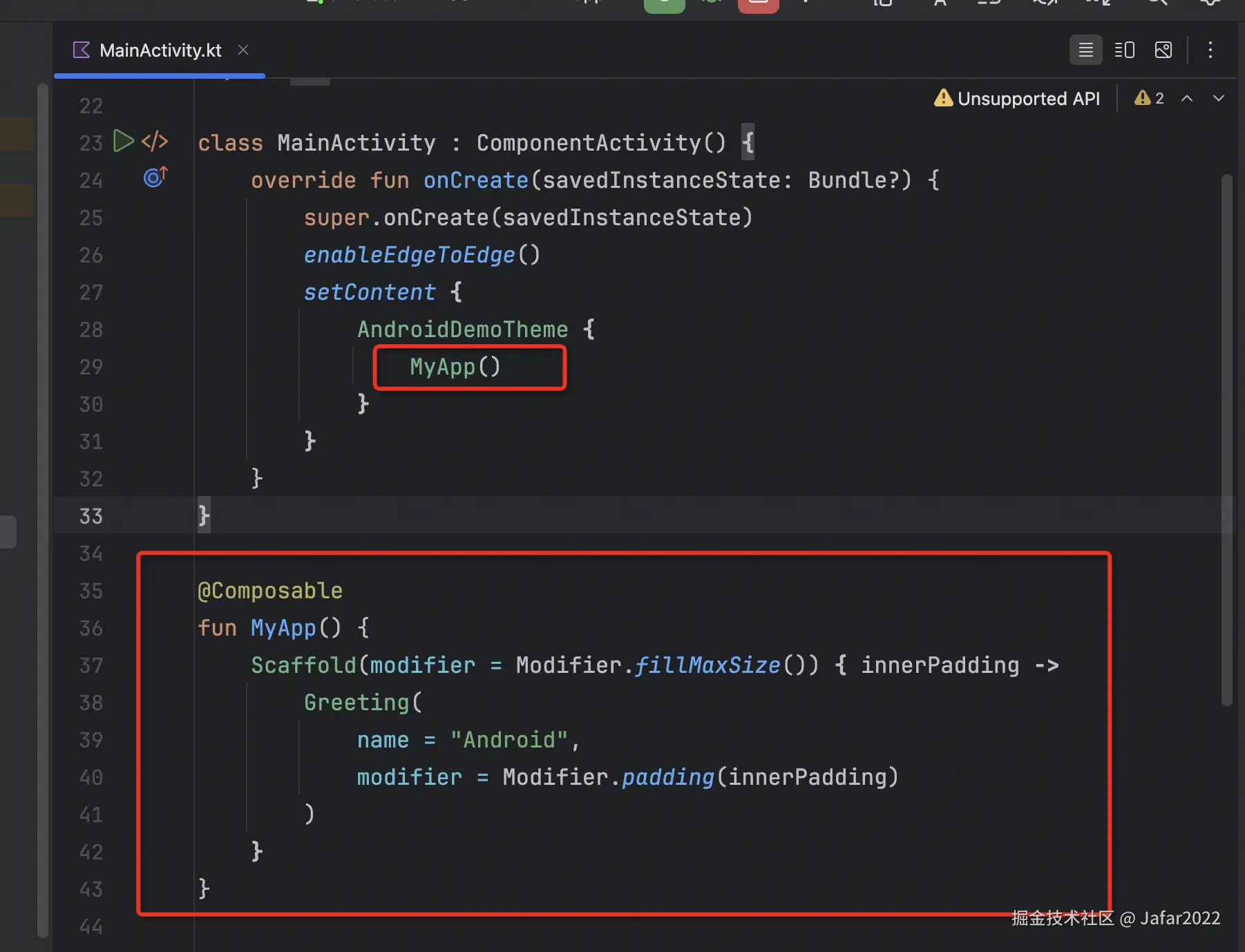Viewport: 1245px width, 952px height.
Task: Click the class keyword on line 23
Action: click(x=230, y=143)
